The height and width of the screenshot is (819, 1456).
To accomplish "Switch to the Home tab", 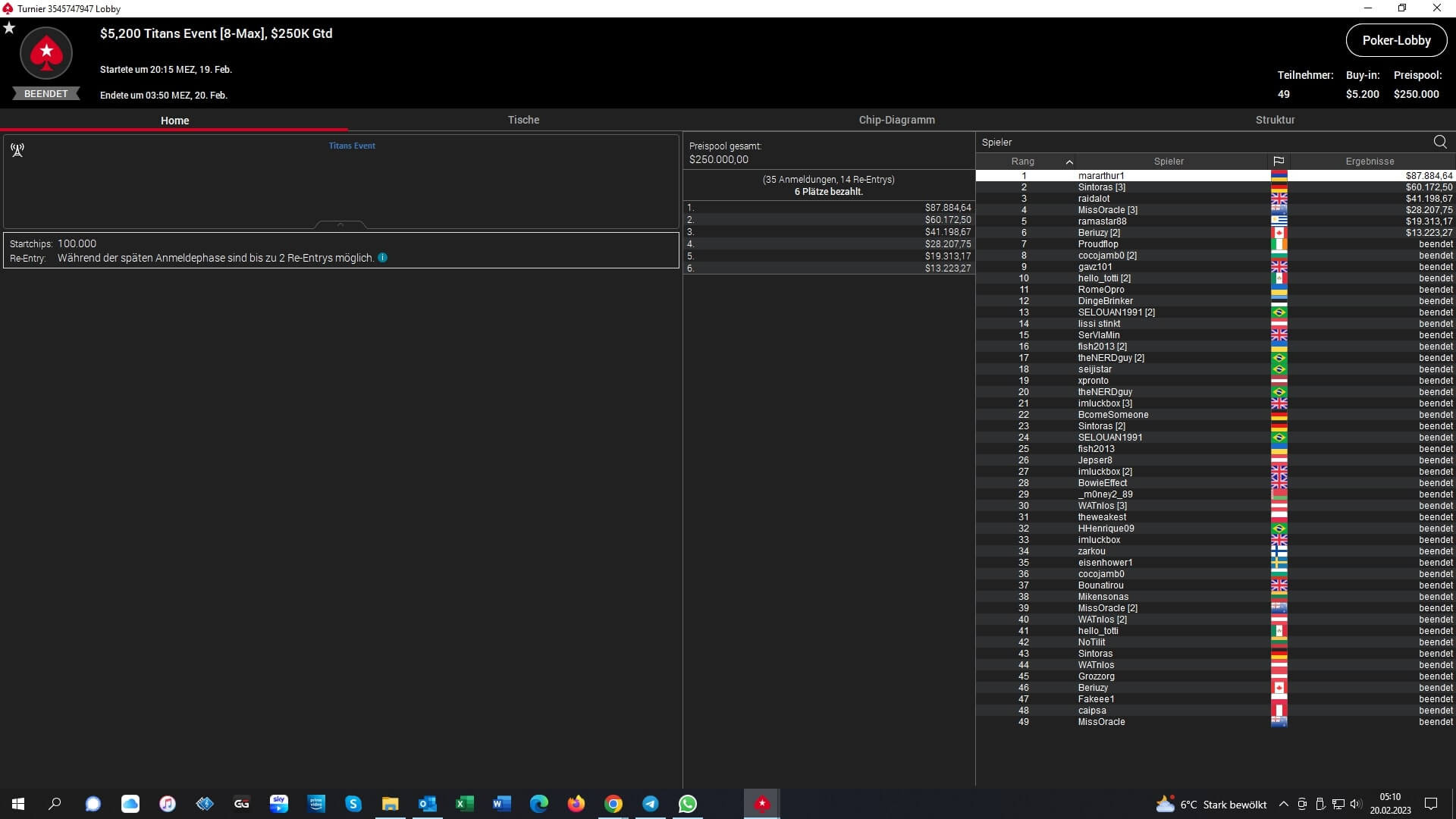I will [x=174, y=121].
